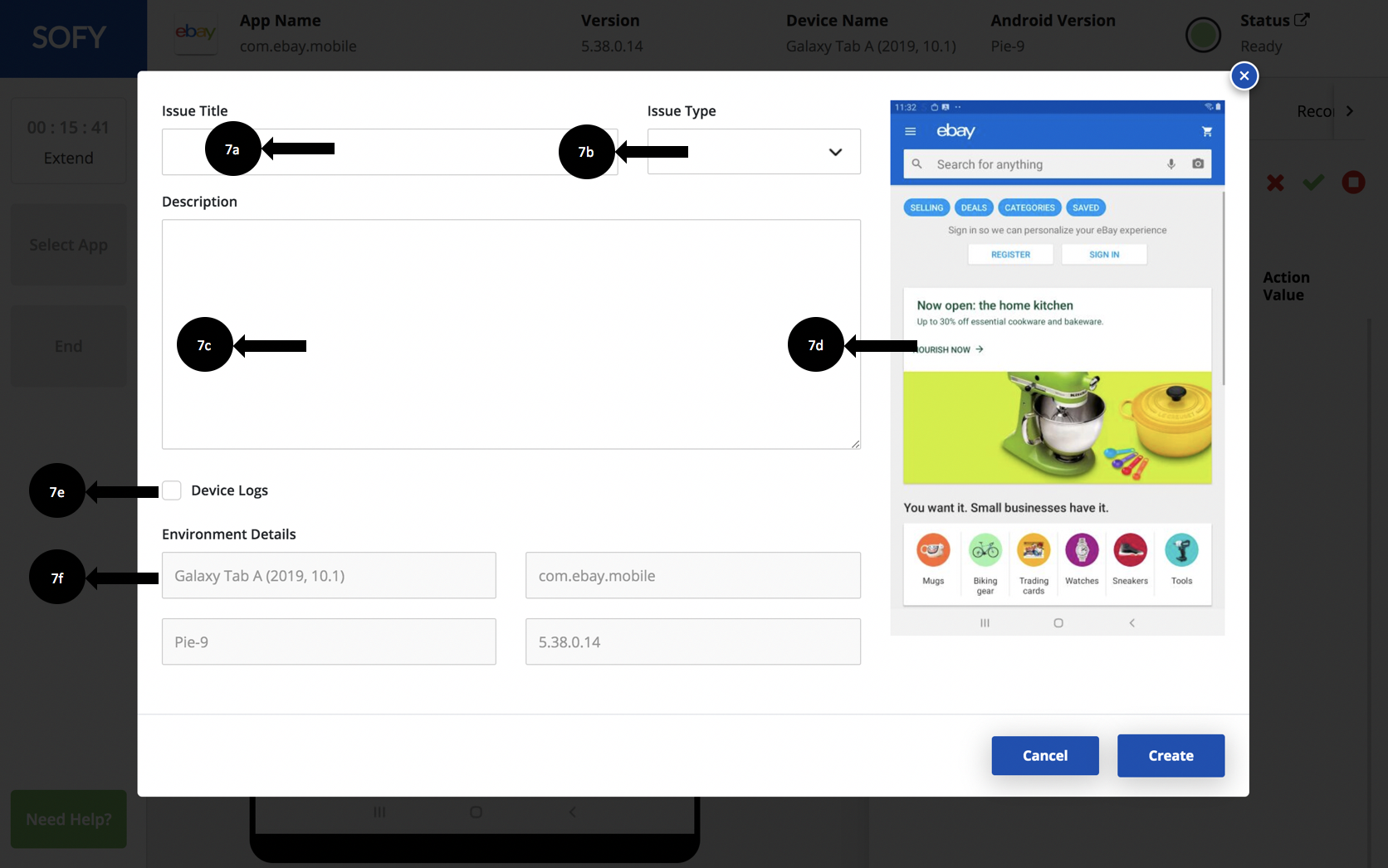Screen dimensions: 1388x868
Task: Click the SIGN IN button in the preview
Action: [1104, 255]
